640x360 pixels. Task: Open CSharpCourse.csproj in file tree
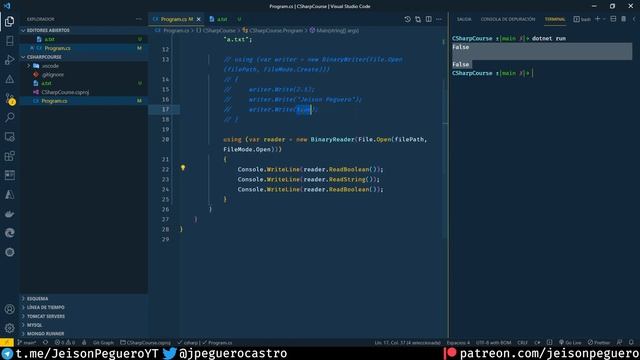(84, 92)
